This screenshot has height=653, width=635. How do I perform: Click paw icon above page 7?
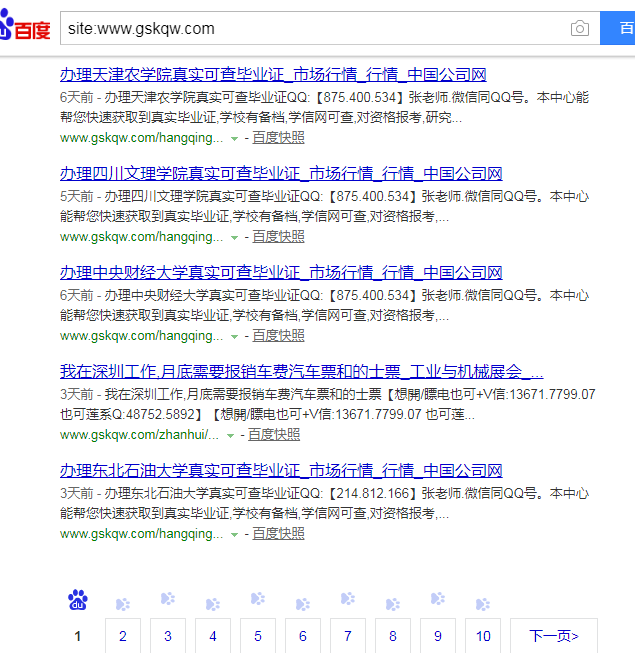[x=348, y=599]
